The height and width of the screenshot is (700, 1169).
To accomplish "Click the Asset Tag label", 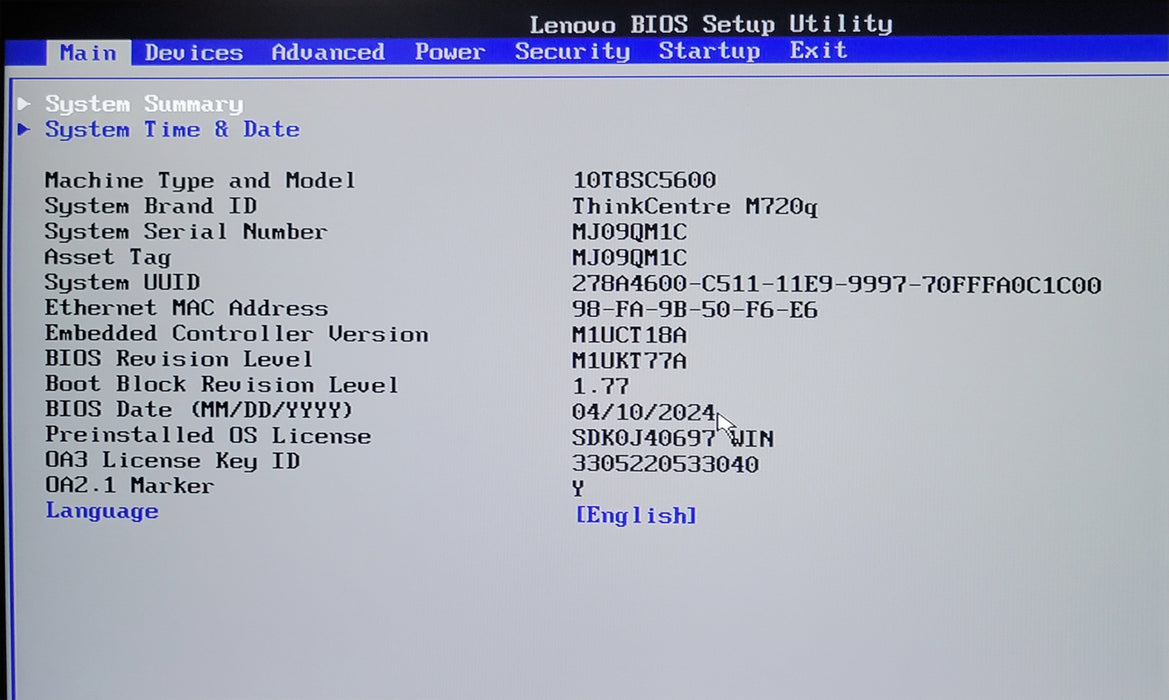I will click(x=108, y=257).
